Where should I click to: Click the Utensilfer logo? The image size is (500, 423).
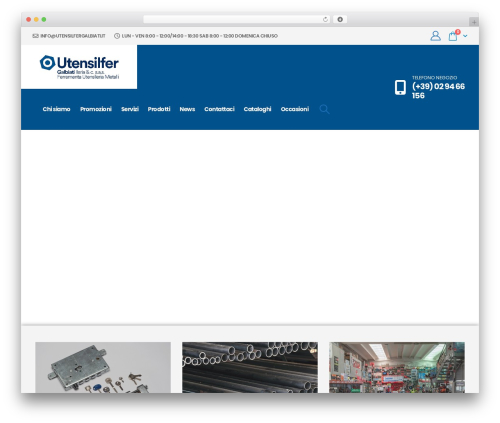tap(79, 67)
